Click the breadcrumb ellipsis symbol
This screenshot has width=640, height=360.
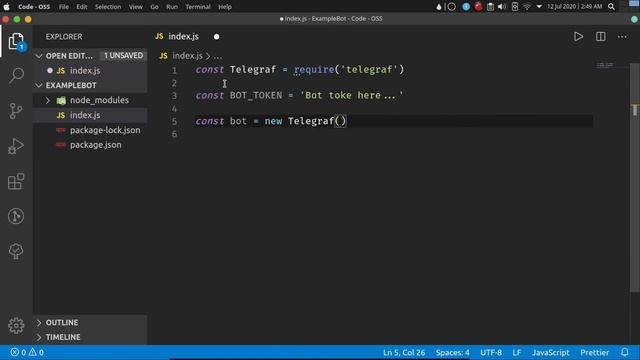218,56
